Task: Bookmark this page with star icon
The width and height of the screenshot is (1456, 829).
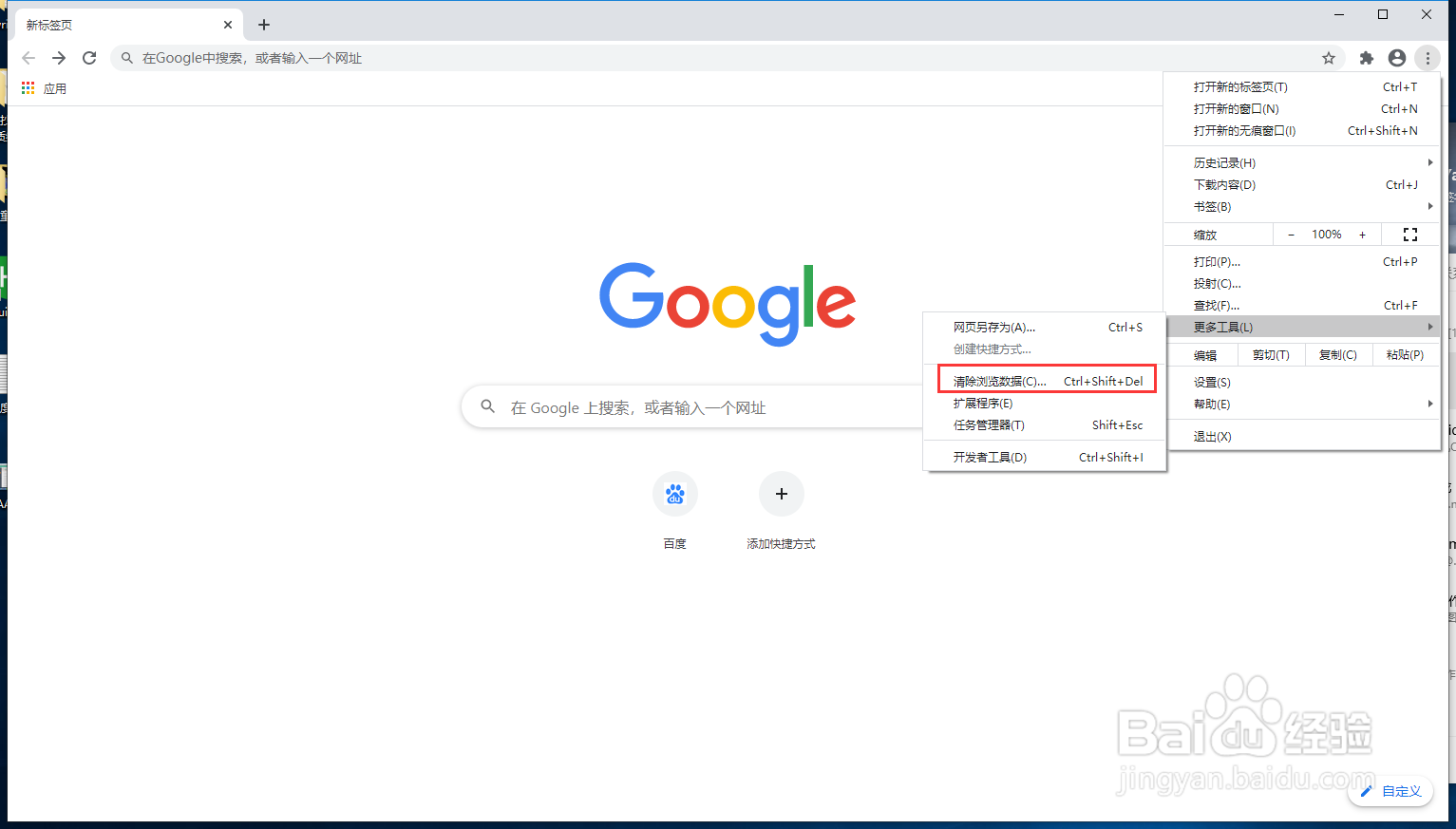Action: pos(1329,58)
